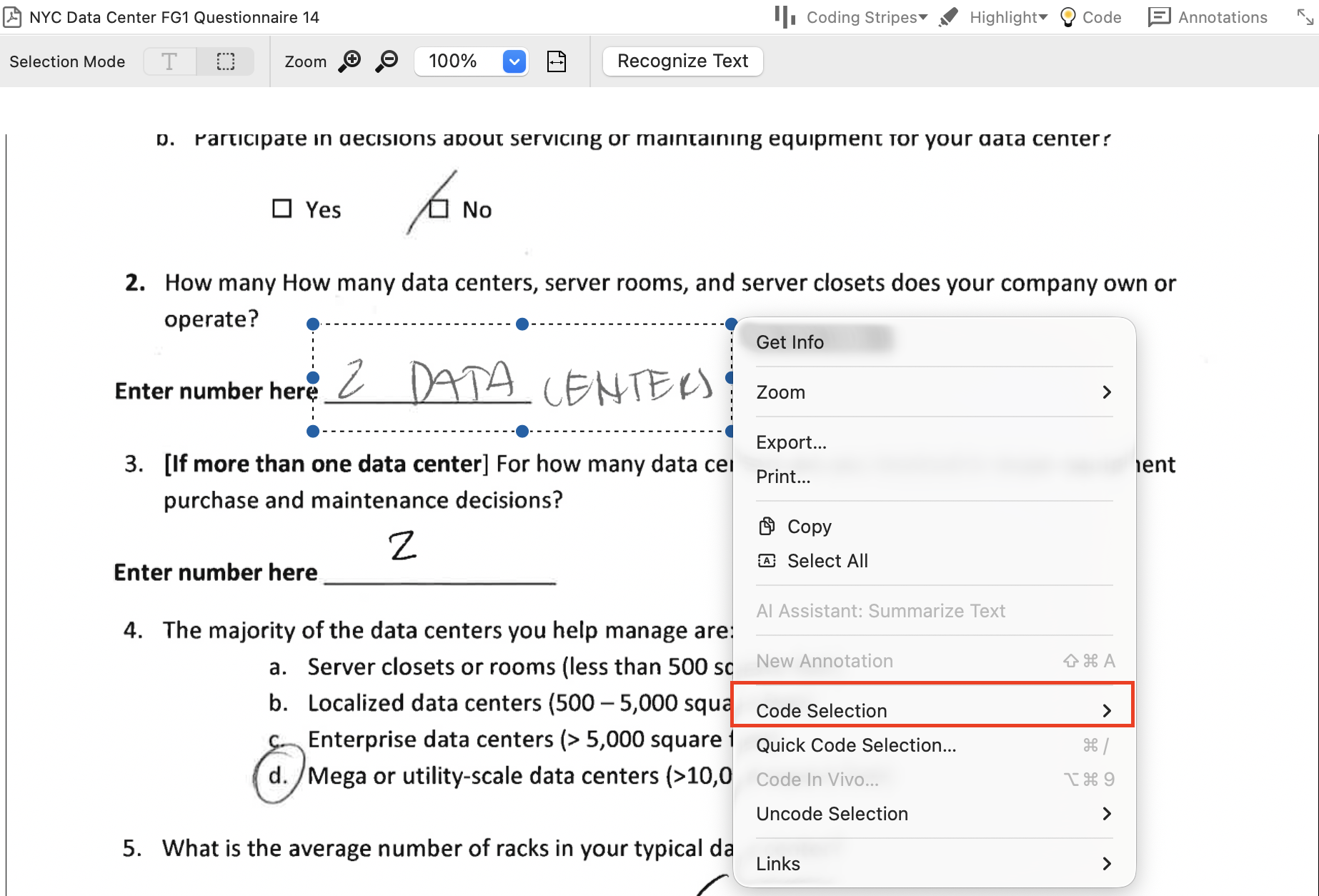Image resolution: width=1319 pixels, height=896 pixels.
Task: Click the highlighter pen icon
Action: (949, 17)
